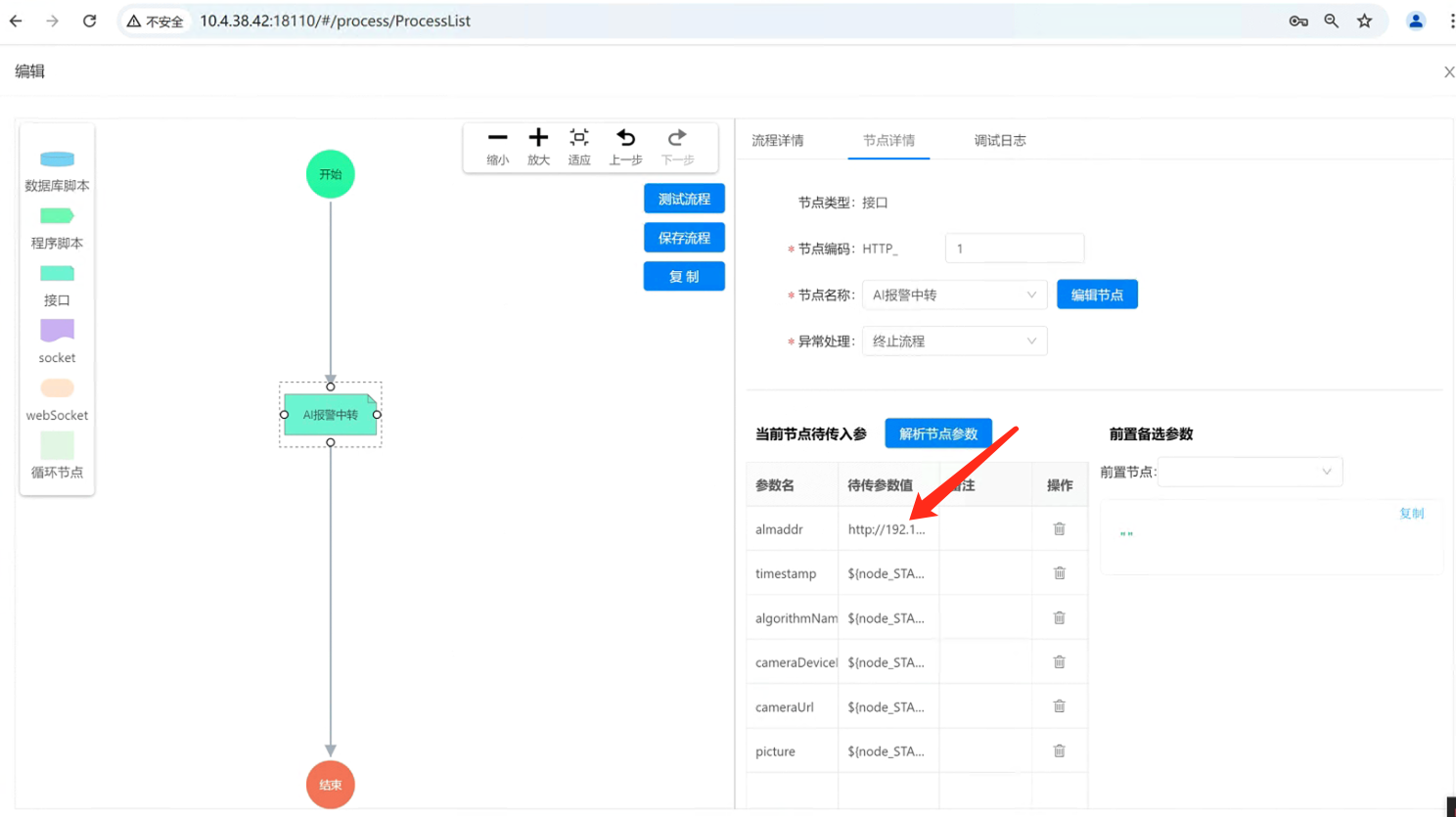Select the 程序脚本 node icon
Viewport: 1456px width, 817px height.
pos(57,216)
